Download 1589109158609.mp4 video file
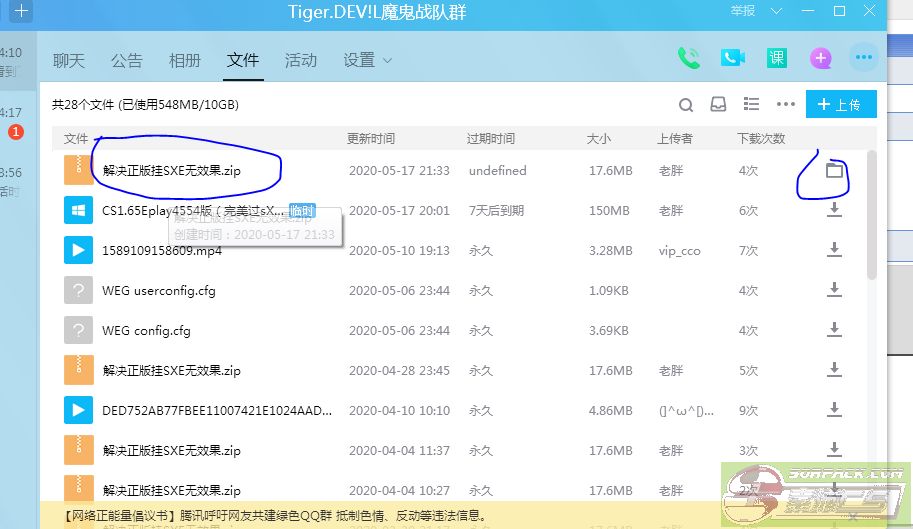913x529 pixels. 833,251
